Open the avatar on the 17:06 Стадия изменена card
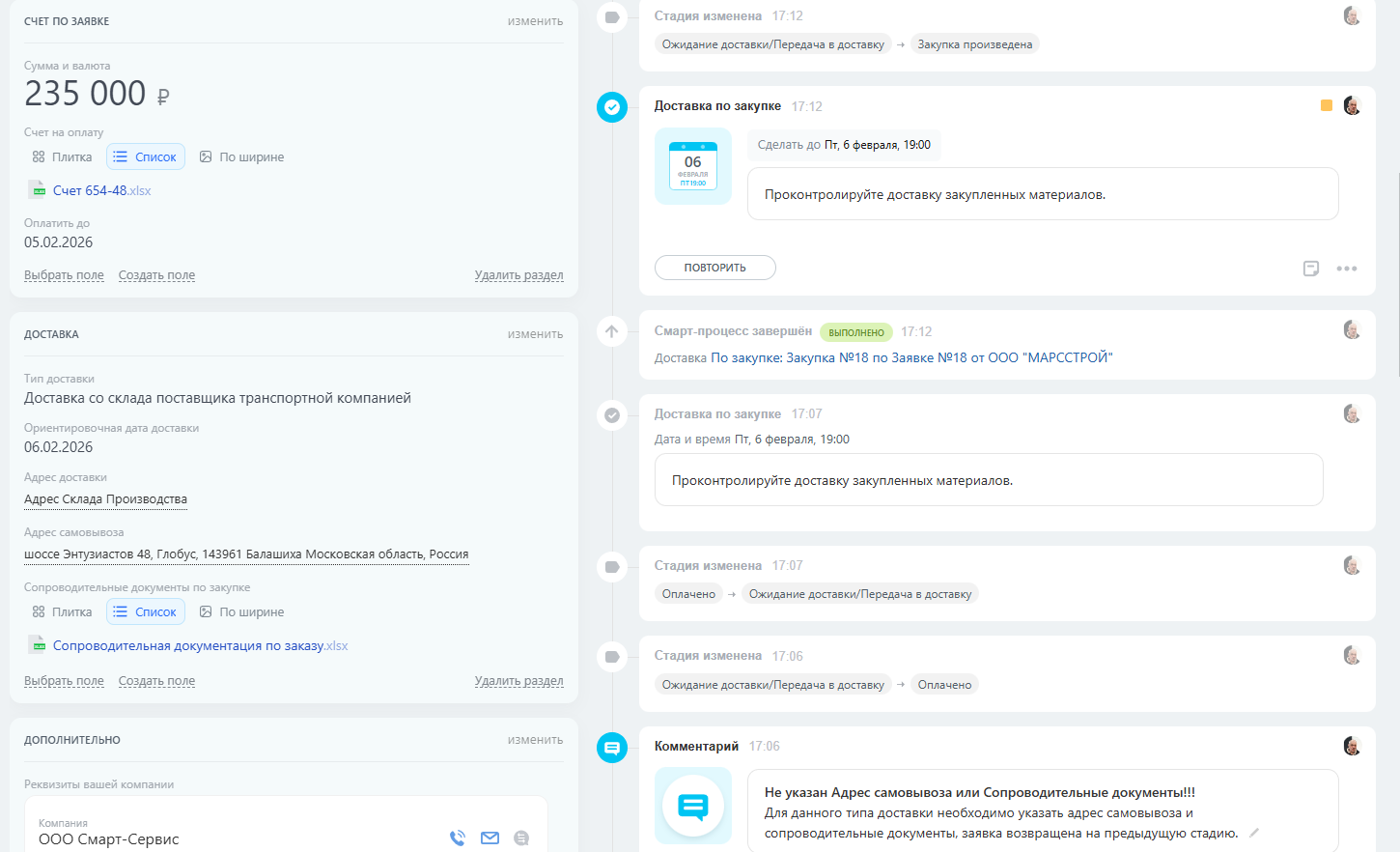Screen dimensions: 1400x852 pyautogui.click(x=1352, y=655)
